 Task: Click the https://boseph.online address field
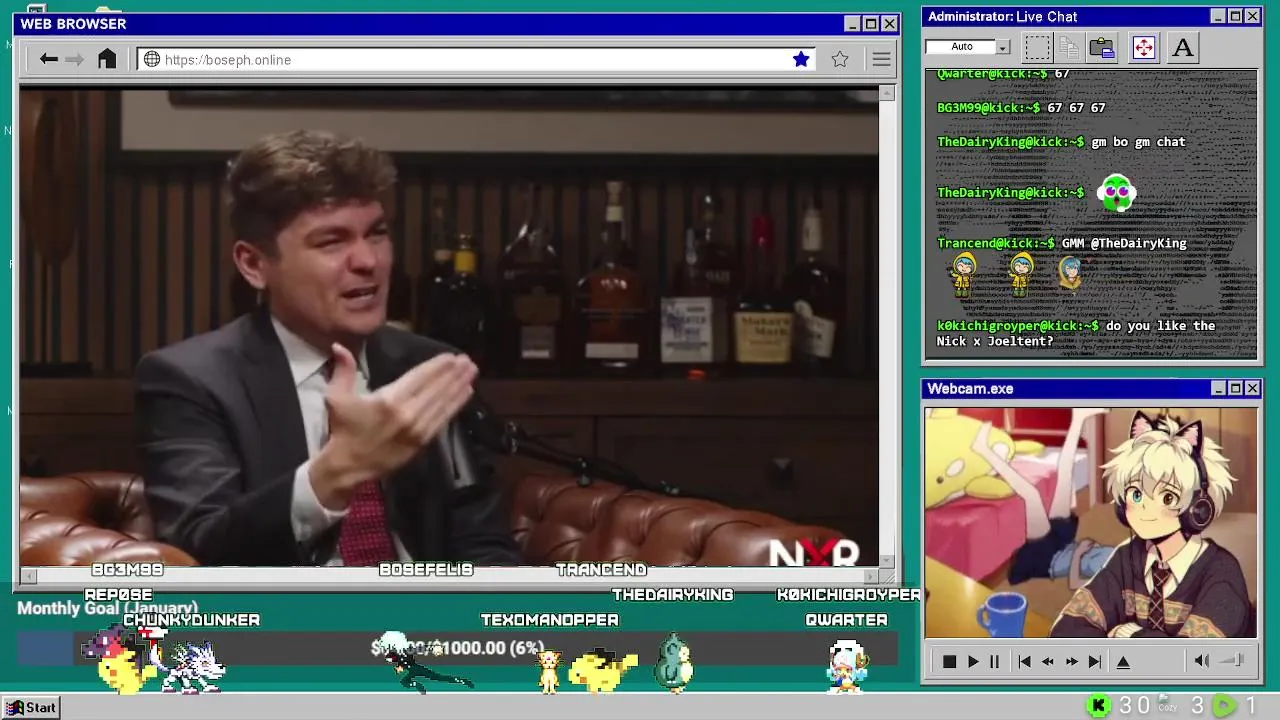pyautogui.click(x=476, y=59)
